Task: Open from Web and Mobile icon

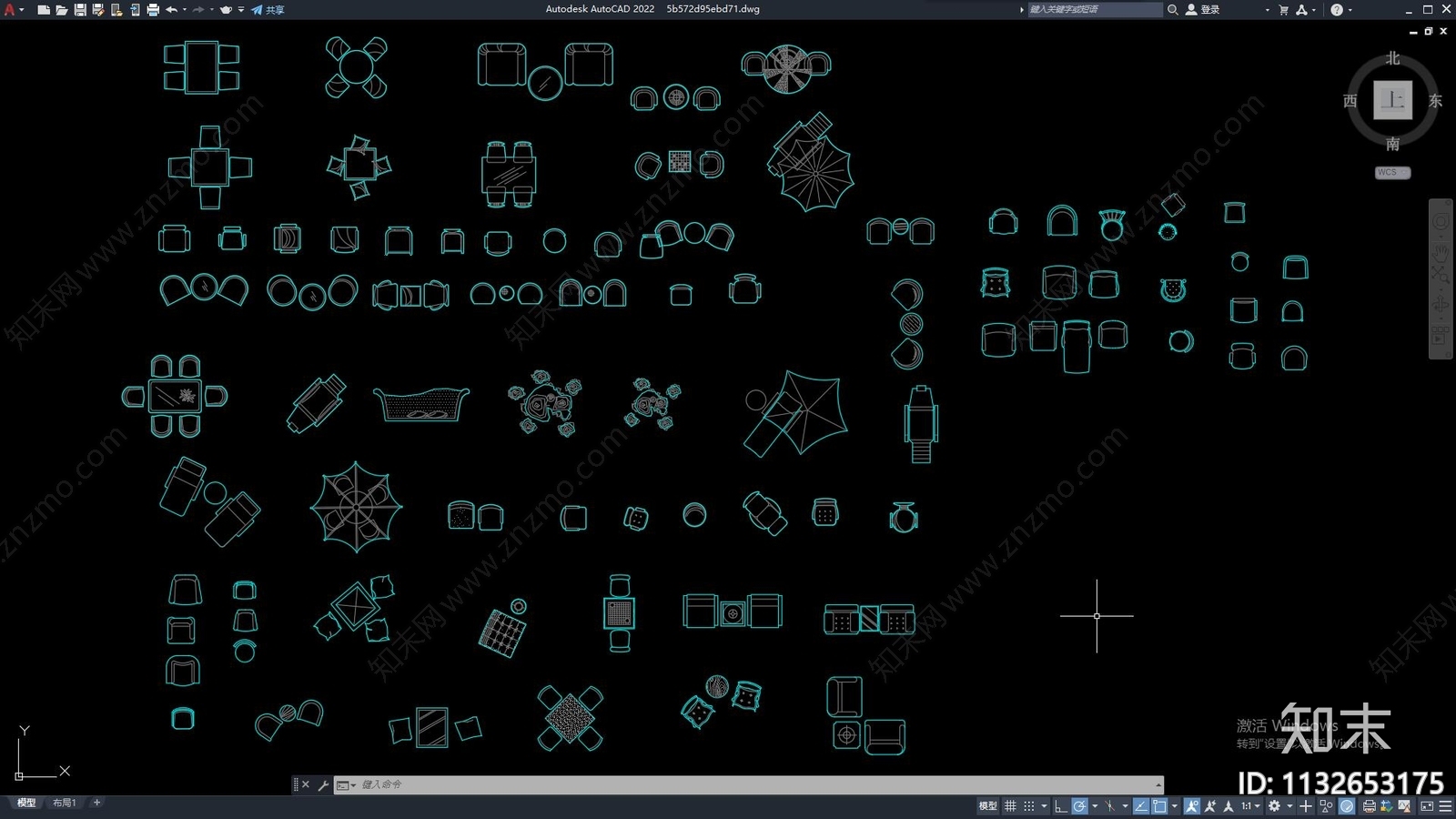Action: 116,10
